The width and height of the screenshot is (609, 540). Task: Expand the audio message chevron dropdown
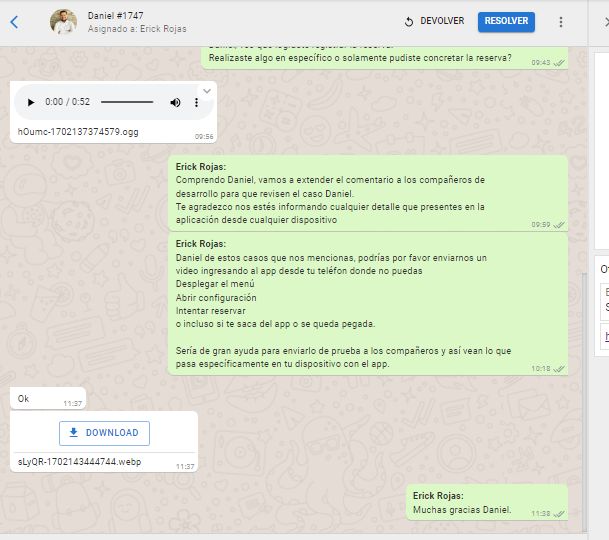pos(206,90)
